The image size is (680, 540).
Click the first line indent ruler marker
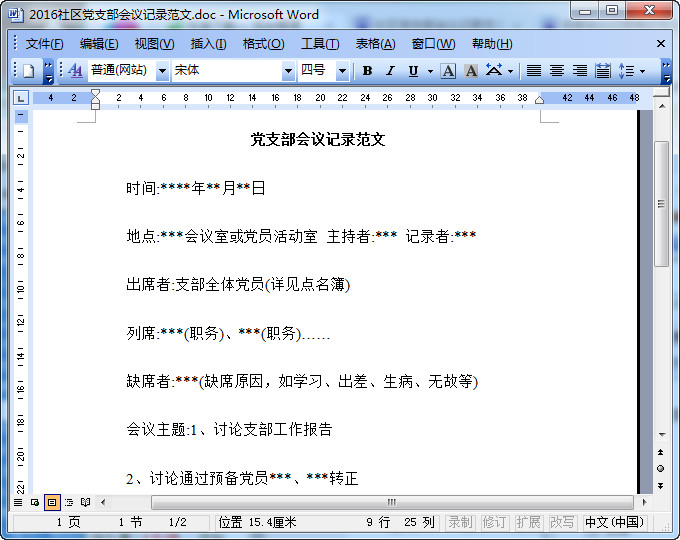pos(95,93)
